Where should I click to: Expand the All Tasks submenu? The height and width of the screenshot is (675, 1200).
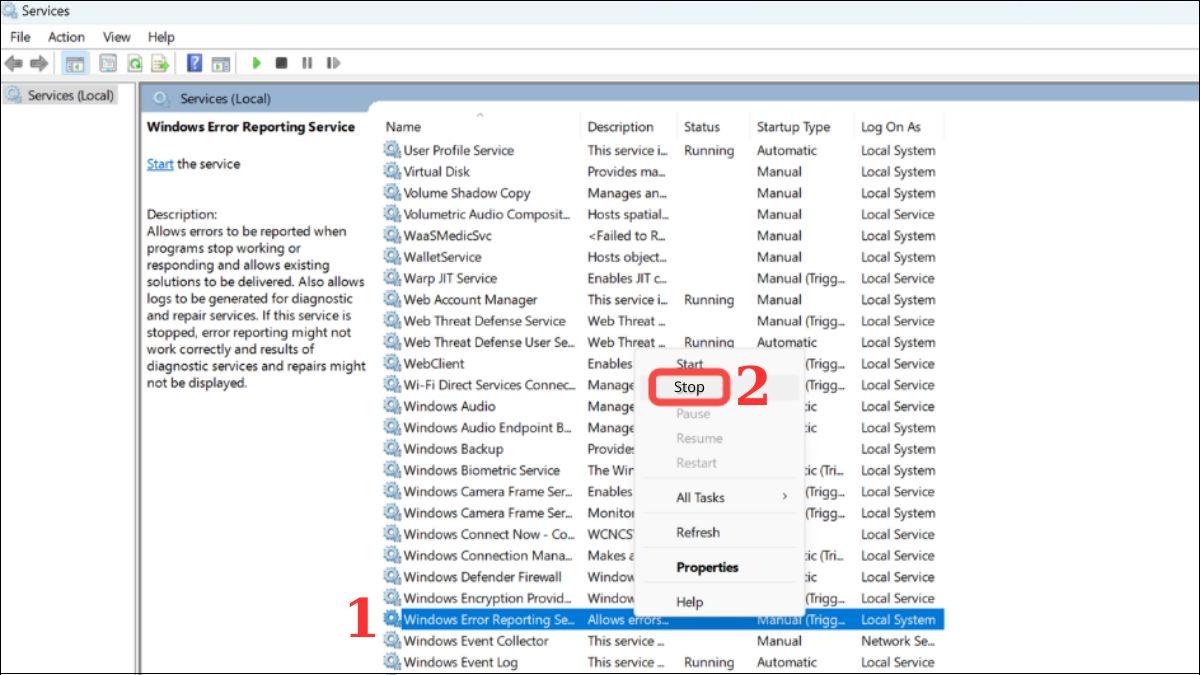(719, 497)
